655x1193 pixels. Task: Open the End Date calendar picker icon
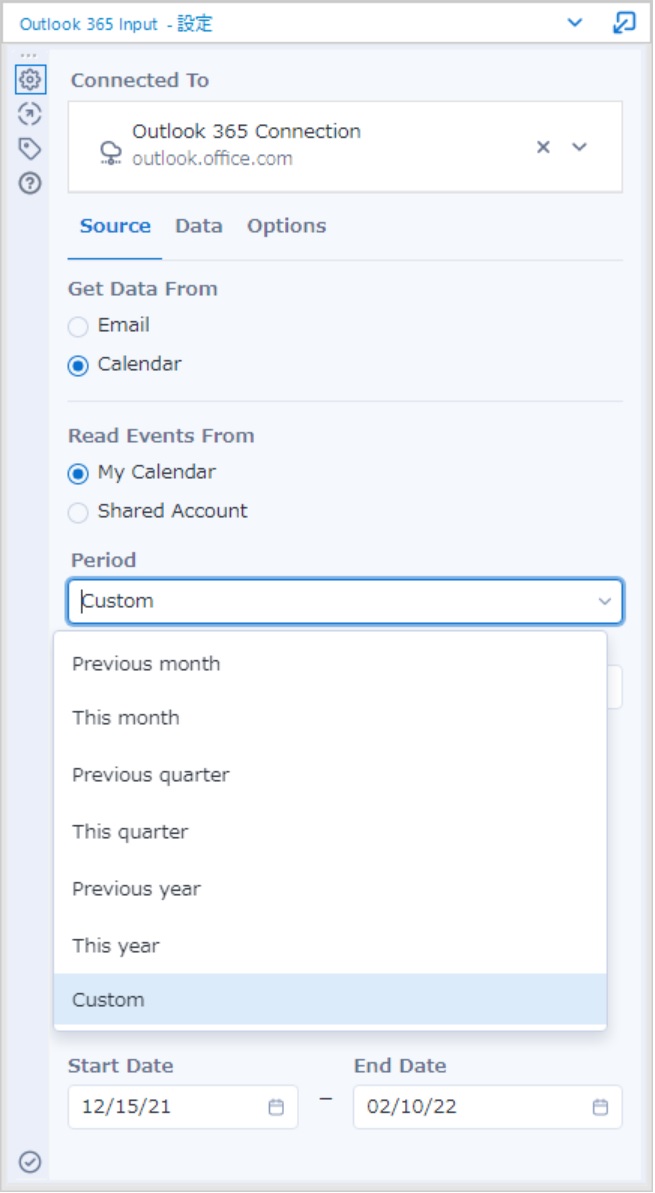[600, 1106]
